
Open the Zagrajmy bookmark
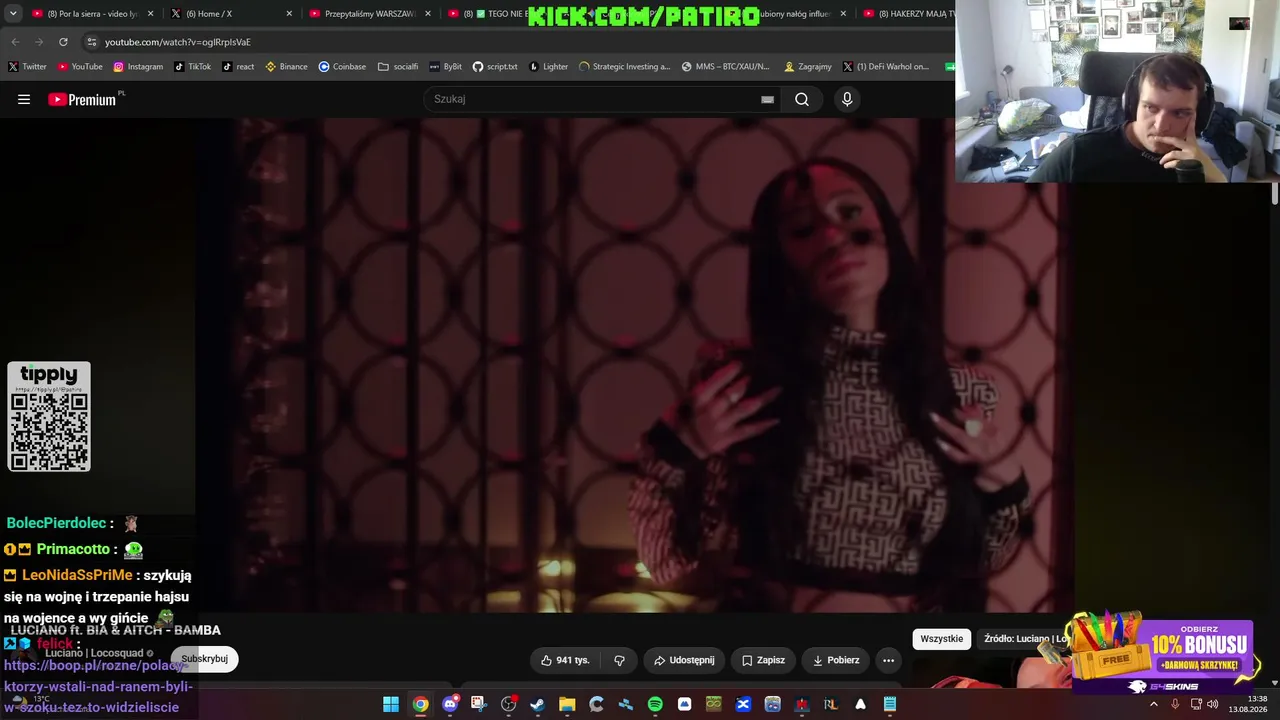808,67
